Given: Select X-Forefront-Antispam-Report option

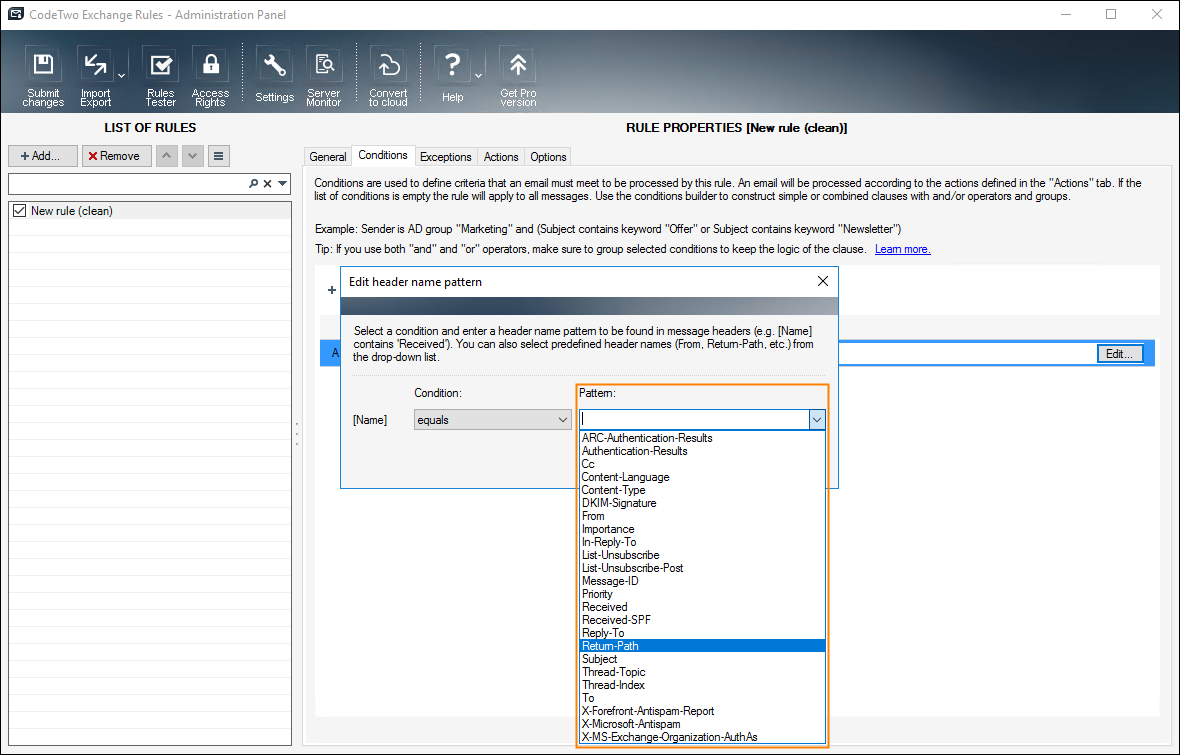Looking at the screenshot, I should [703, 711].
